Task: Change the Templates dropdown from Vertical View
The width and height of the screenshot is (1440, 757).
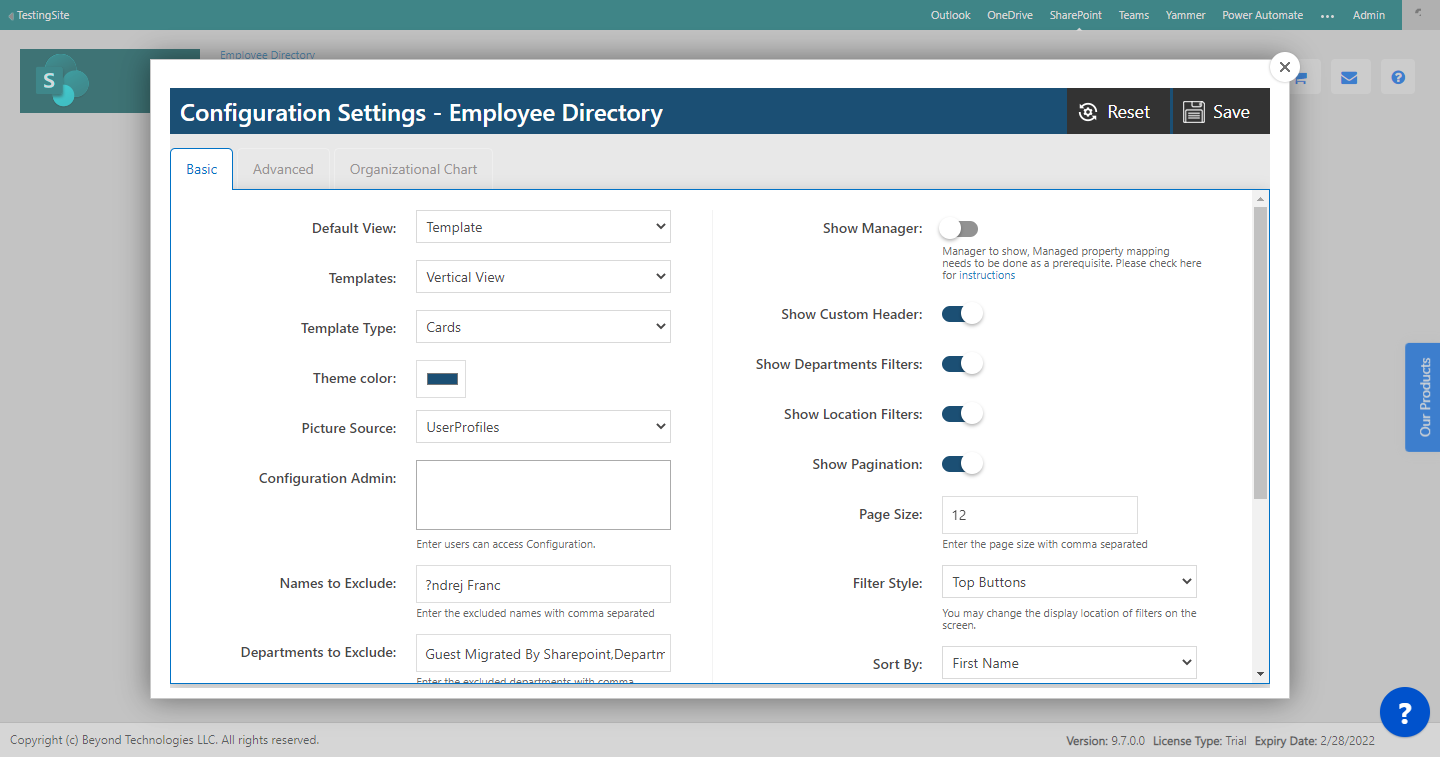Action: tap(543, 277)
